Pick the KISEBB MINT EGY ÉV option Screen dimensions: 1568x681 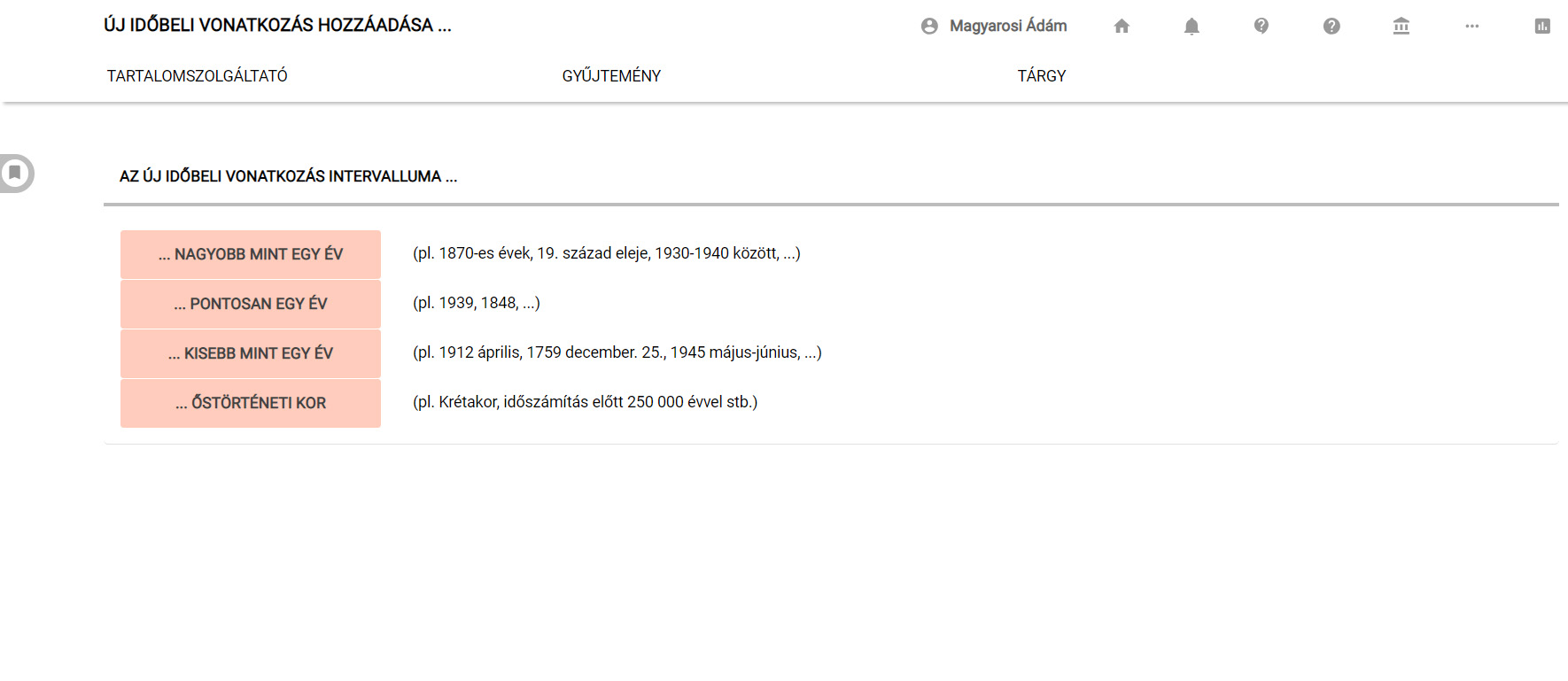pyautogui.click(x=251, y=353)
